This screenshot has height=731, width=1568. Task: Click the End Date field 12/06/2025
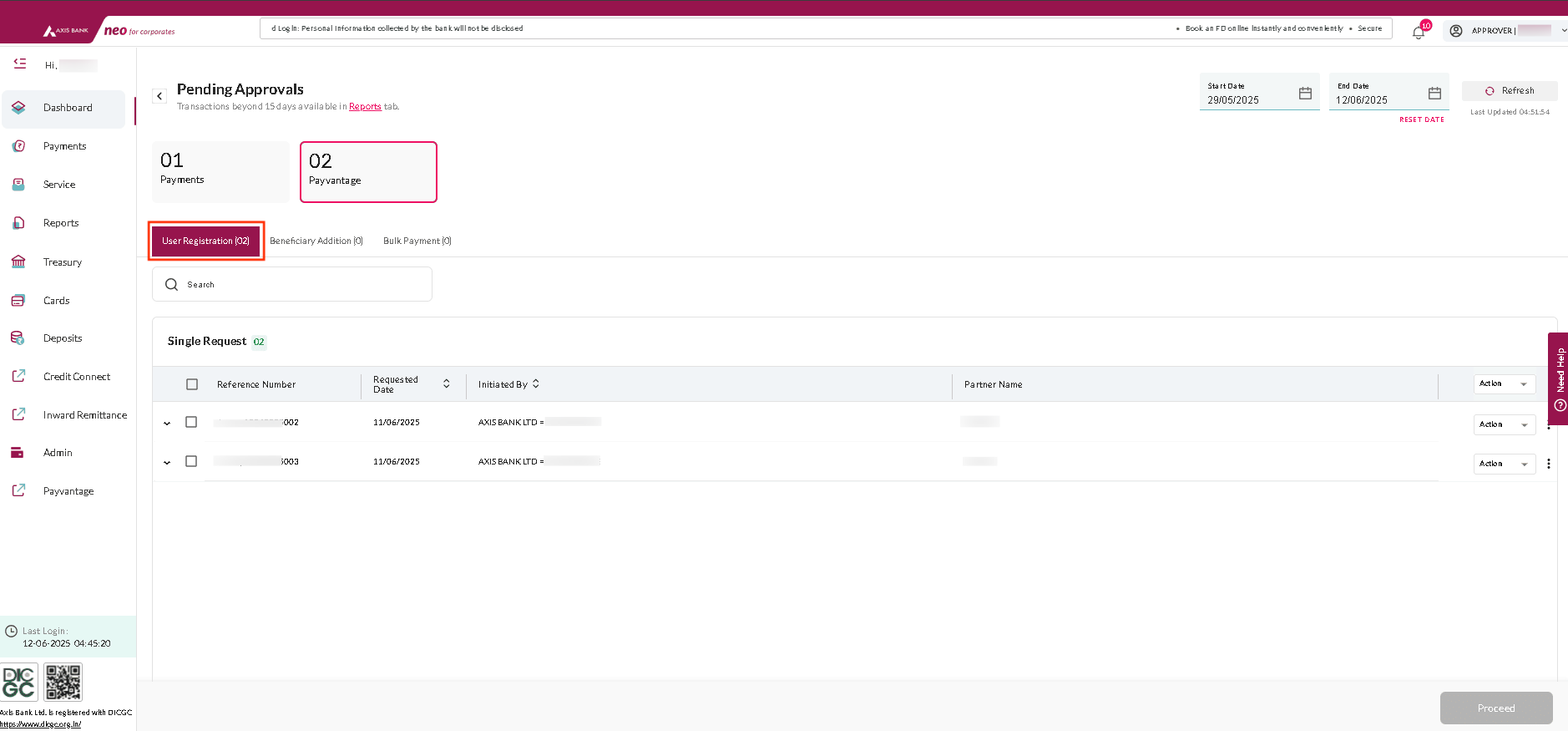[1388, 93]
